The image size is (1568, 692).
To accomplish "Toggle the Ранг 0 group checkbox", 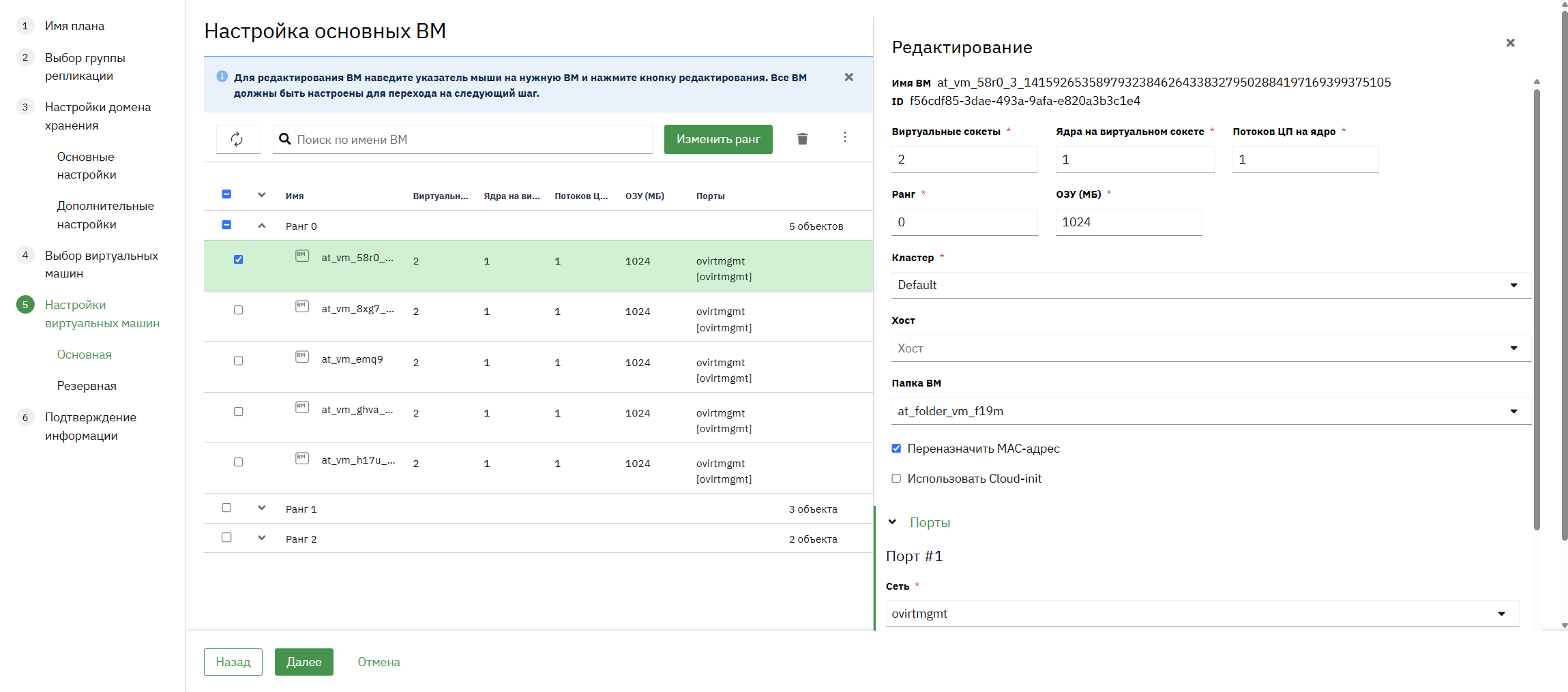I will (226, 225).
